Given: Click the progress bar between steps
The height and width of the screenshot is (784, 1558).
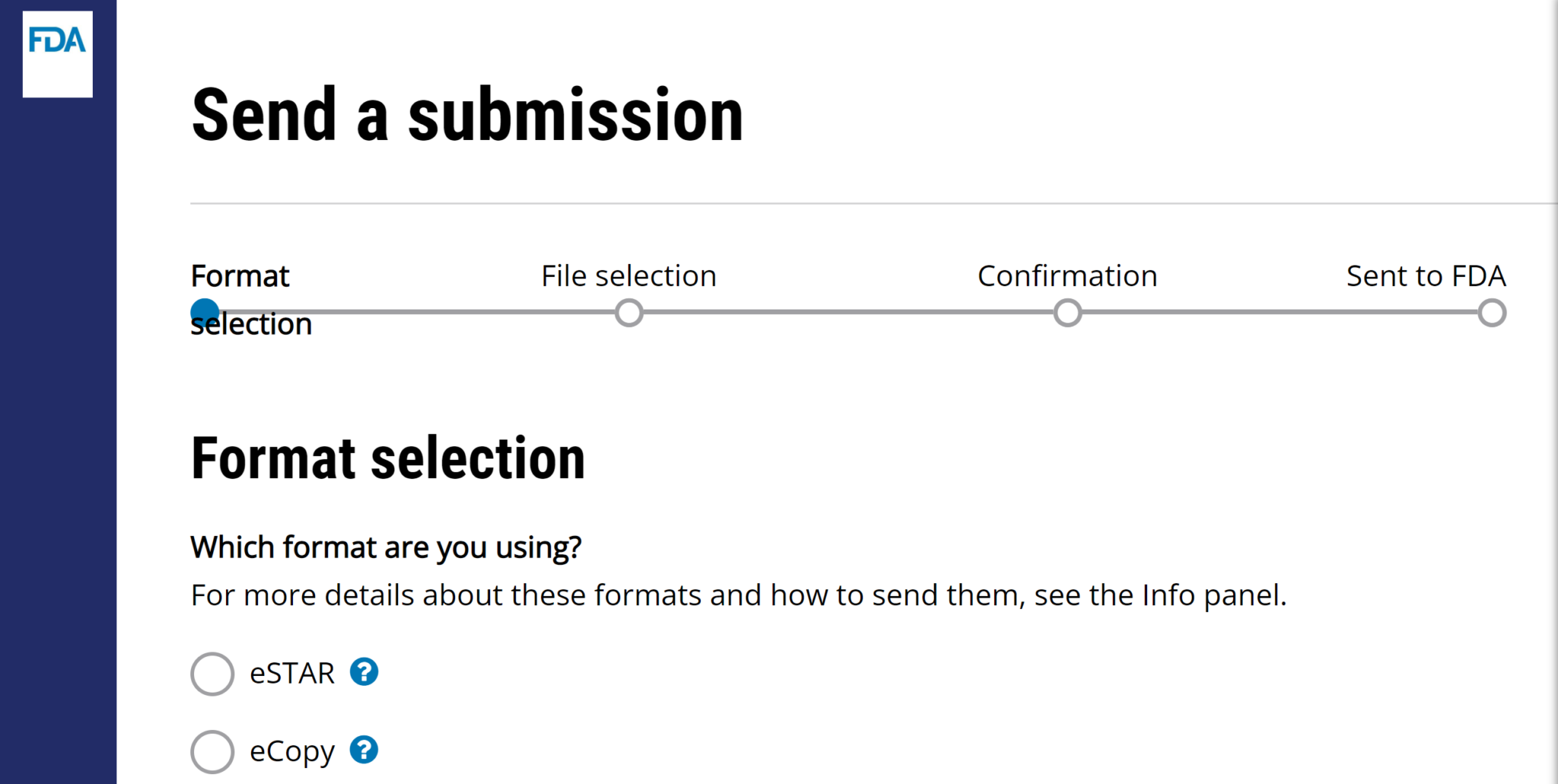Looking at the screenshot, I should (x=837, y=313).
